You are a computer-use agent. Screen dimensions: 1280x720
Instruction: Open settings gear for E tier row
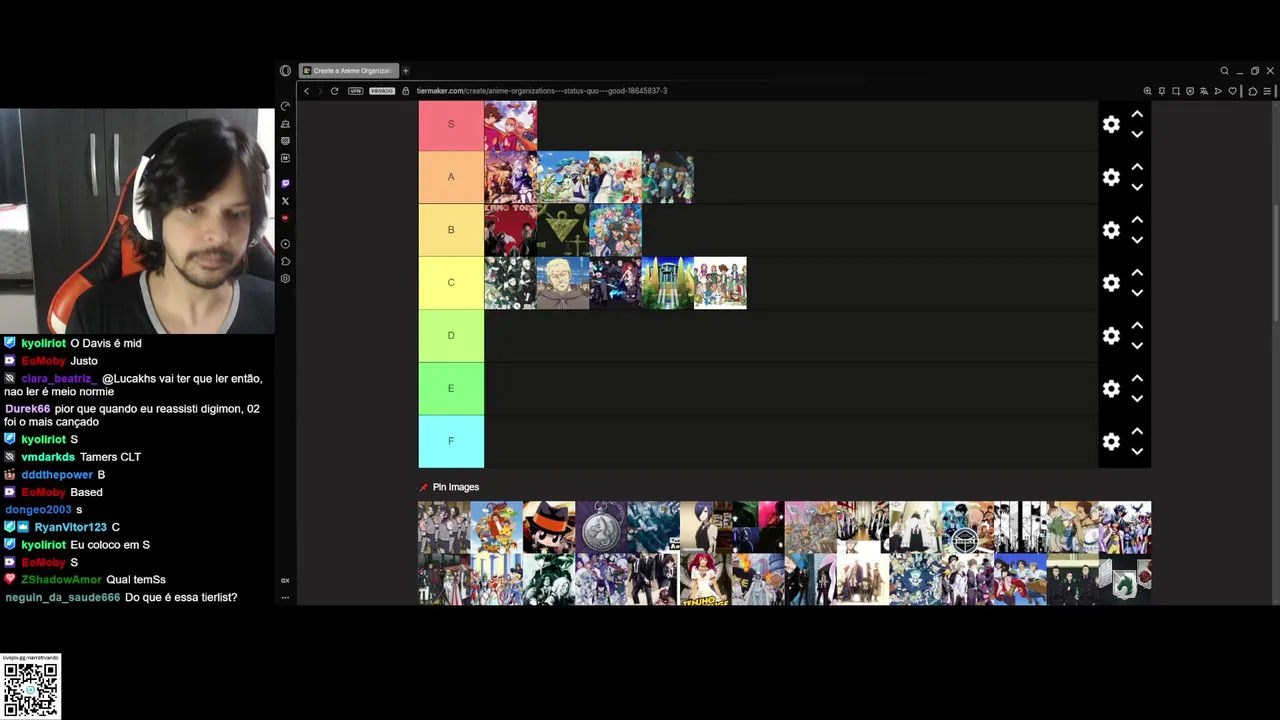point(1111,388)
